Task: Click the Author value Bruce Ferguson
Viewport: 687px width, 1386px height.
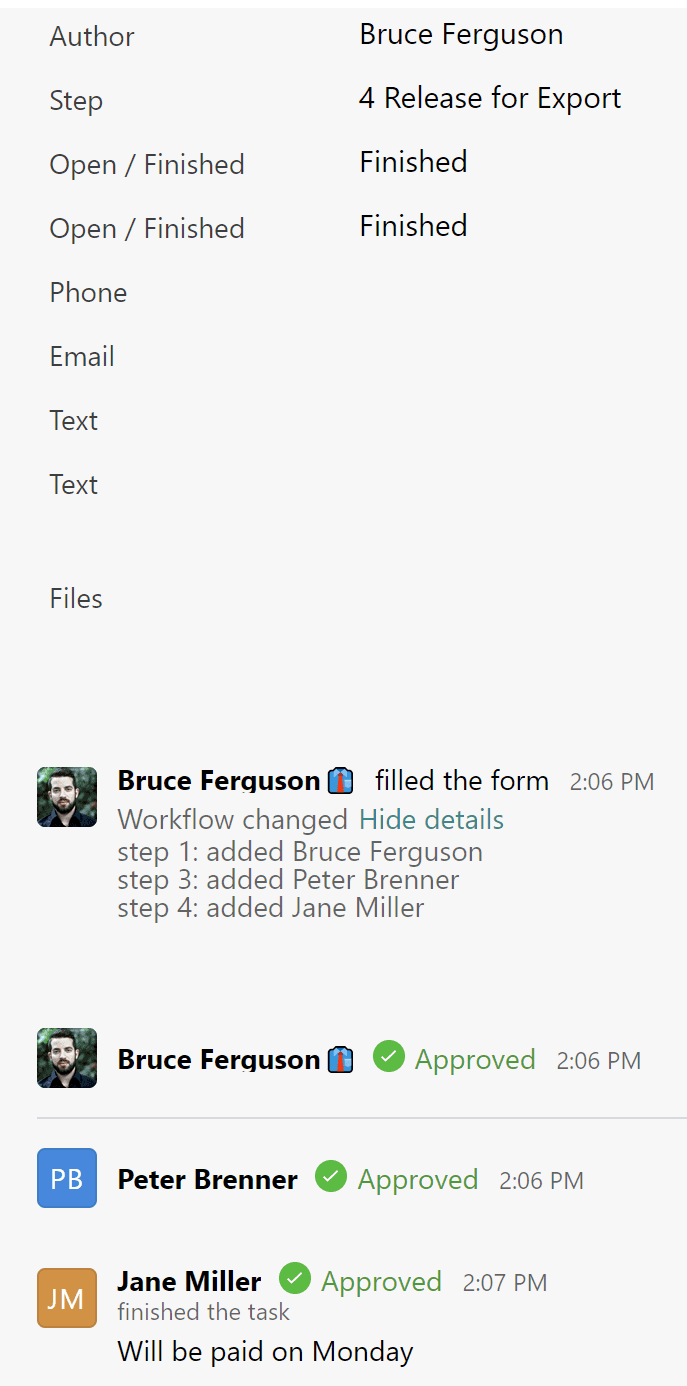Action: (x=461, y=34)
